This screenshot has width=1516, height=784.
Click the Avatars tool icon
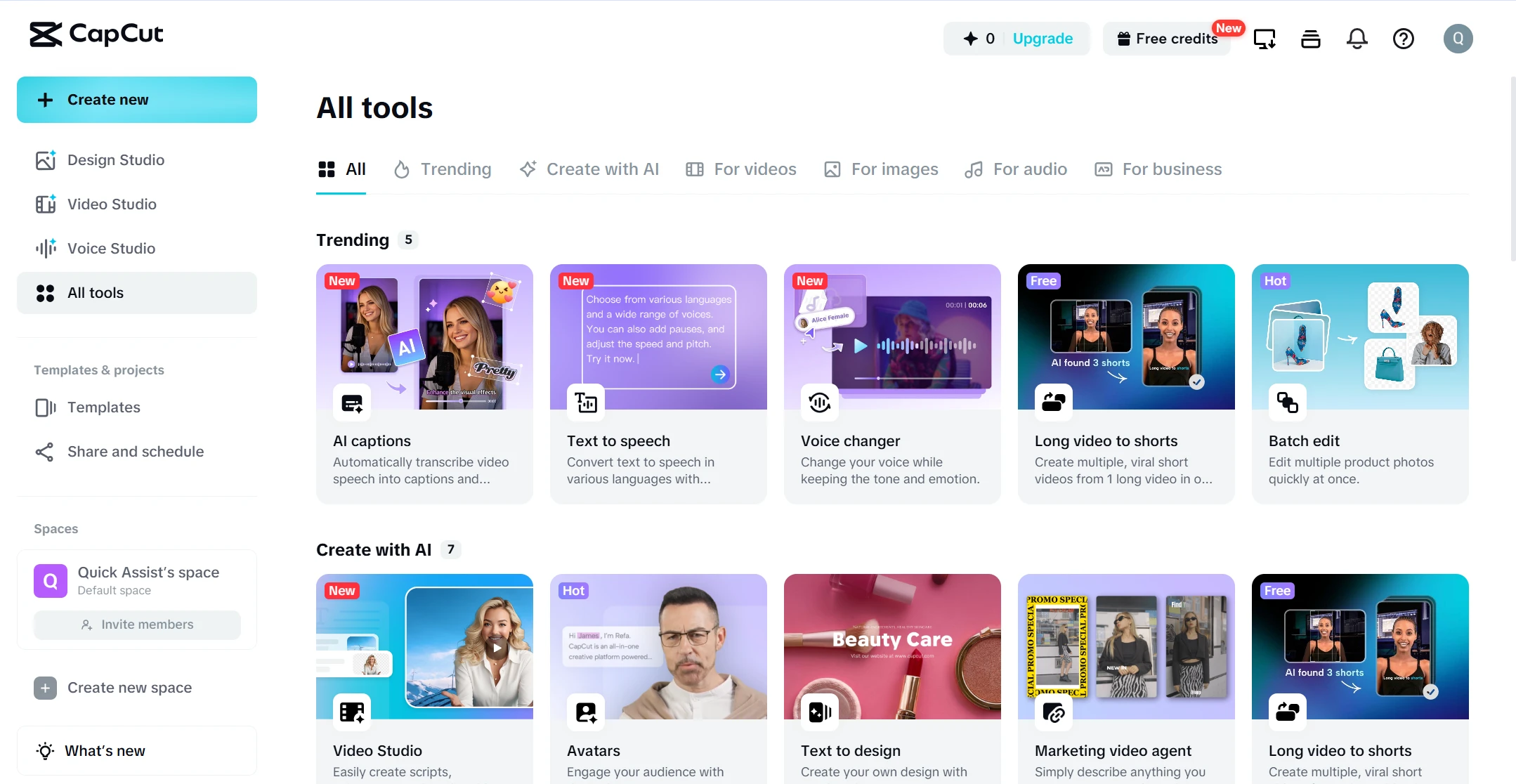(586, 712)
